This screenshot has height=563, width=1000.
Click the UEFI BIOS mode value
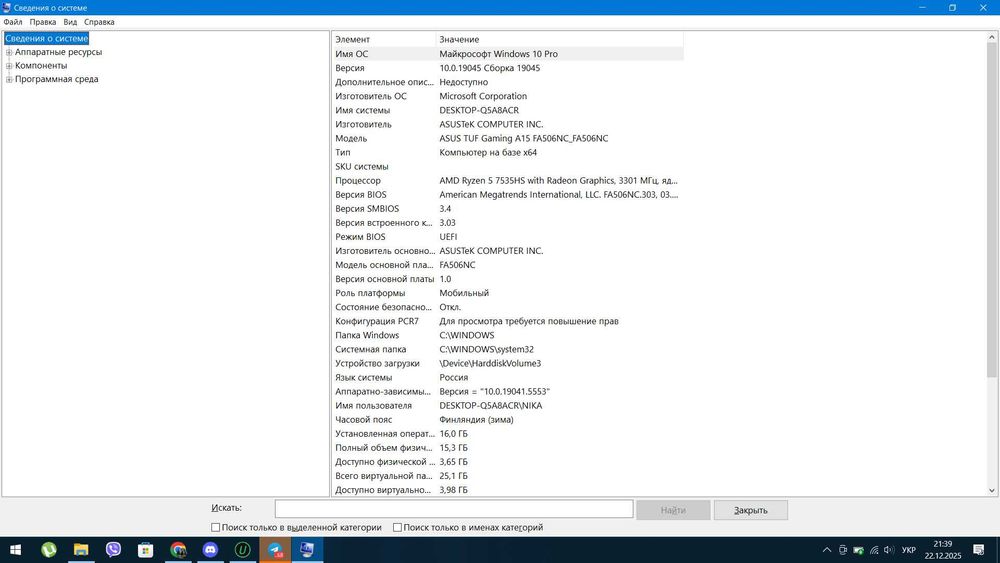448,237
